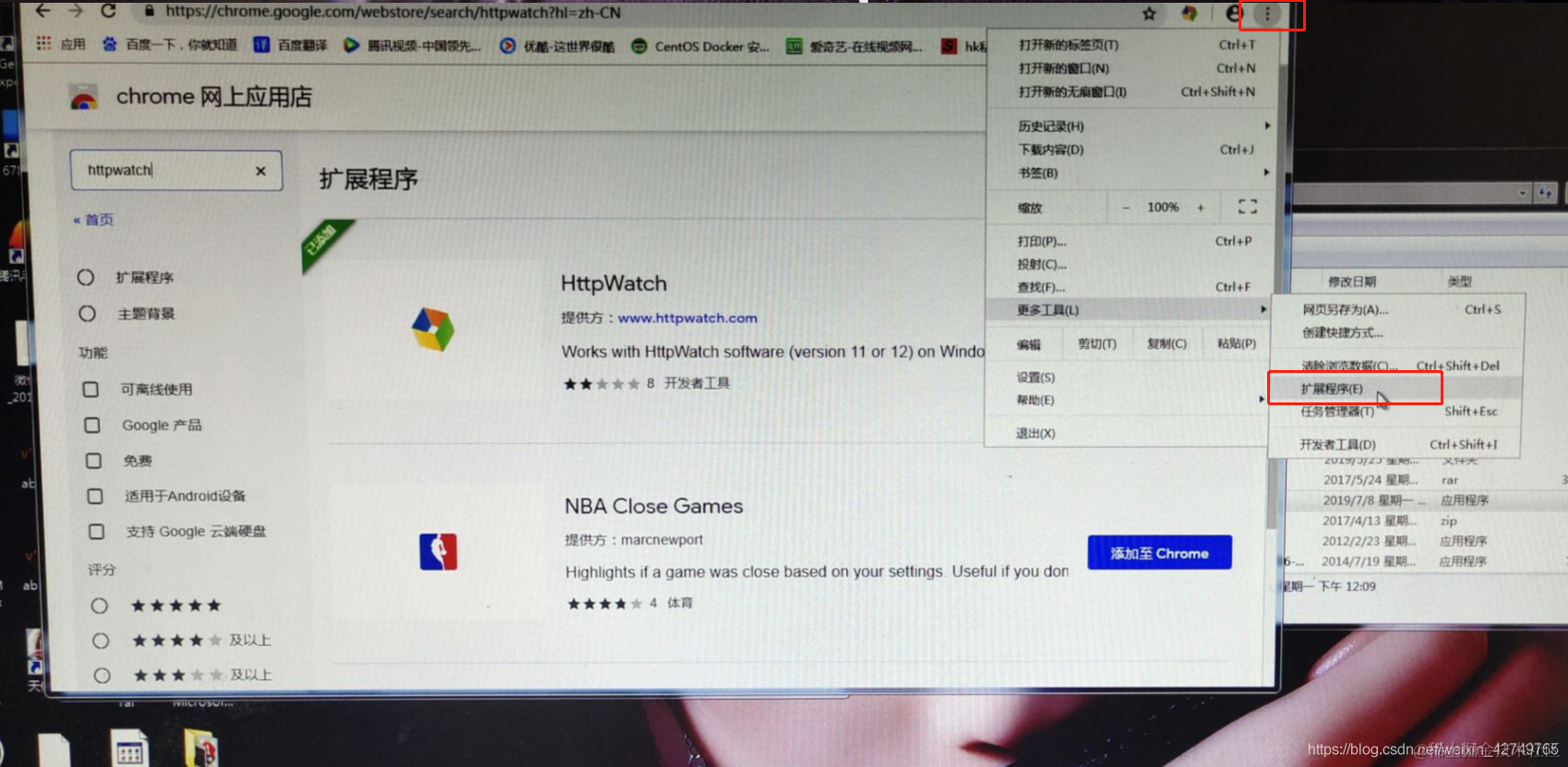Expand the 更多工具(L) submenu
The height and width of the screenshot is (767, 1568).
point(1131,310)
